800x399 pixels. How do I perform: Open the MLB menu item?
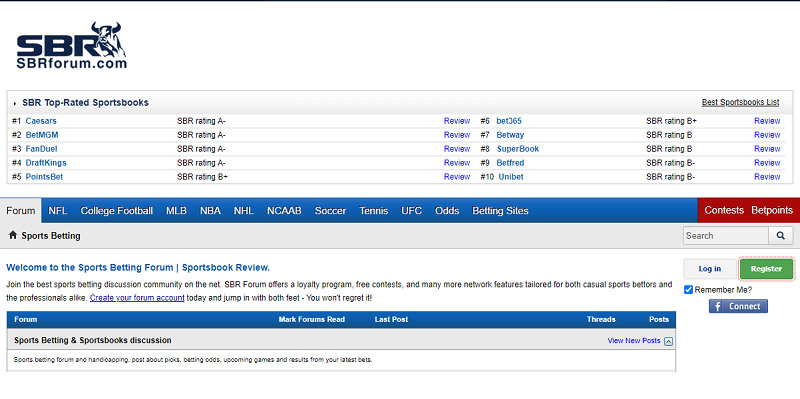pyautogui.click(x=177, y=211)
